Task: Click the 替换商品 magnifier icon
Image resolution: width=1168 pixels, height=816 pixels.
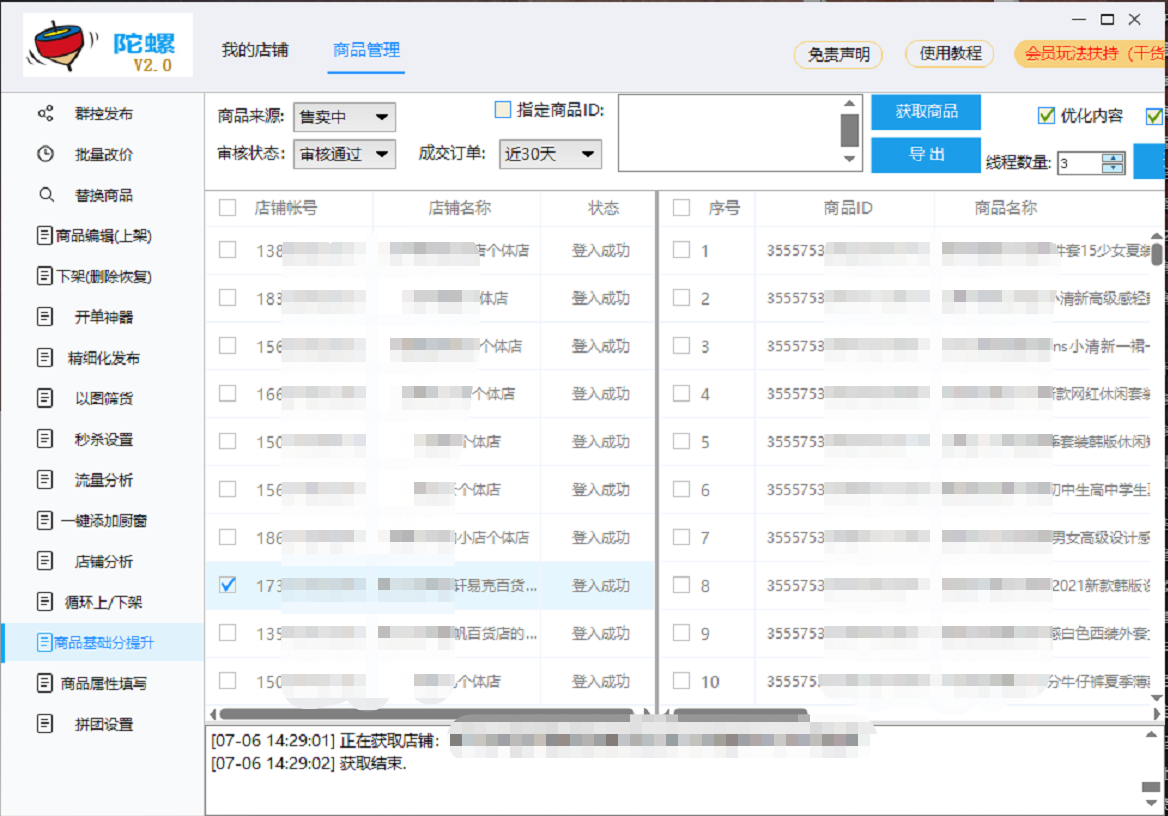Action: (45, 195)
